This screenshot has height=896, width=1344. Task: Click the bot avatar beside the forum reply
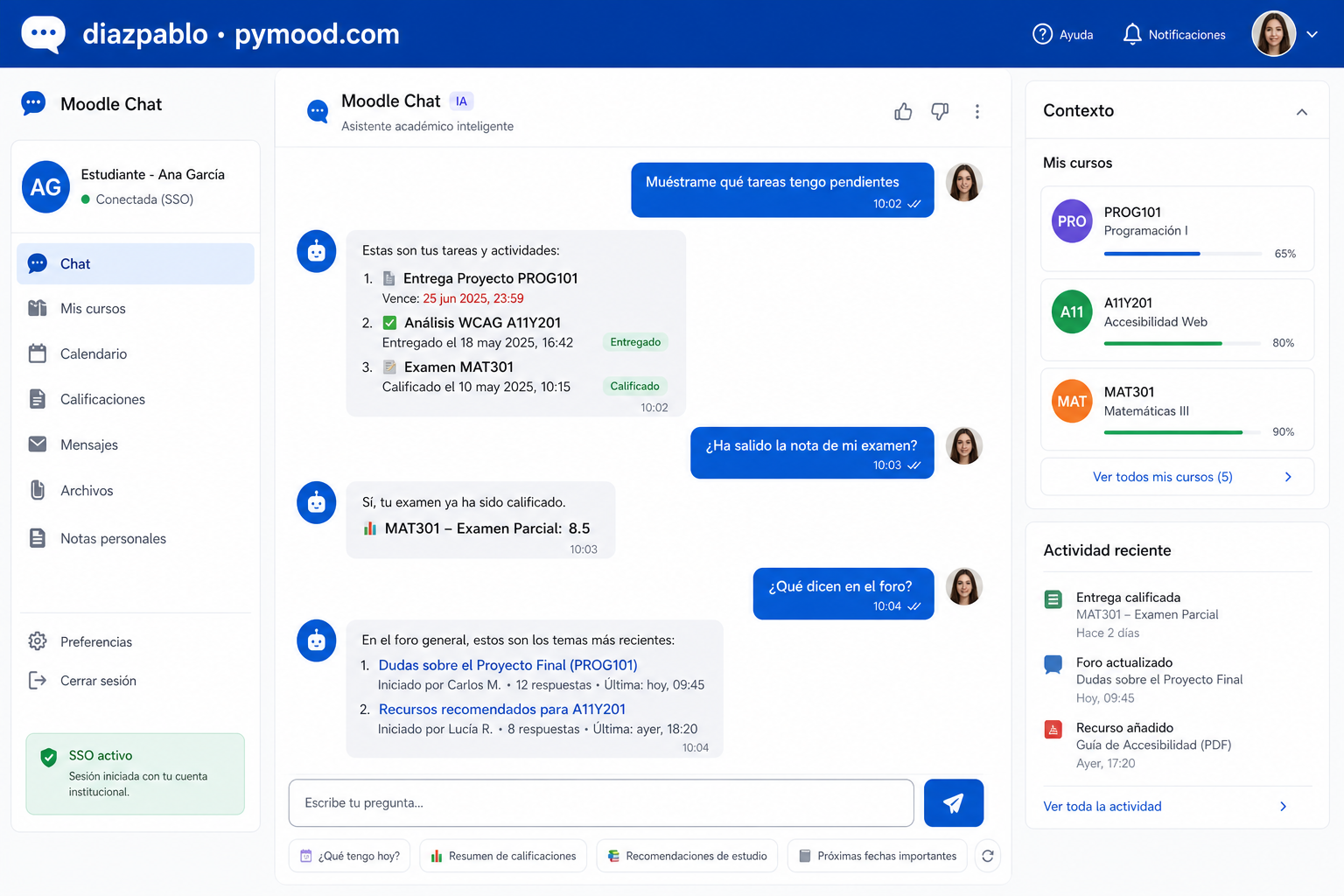click(317, 640)
